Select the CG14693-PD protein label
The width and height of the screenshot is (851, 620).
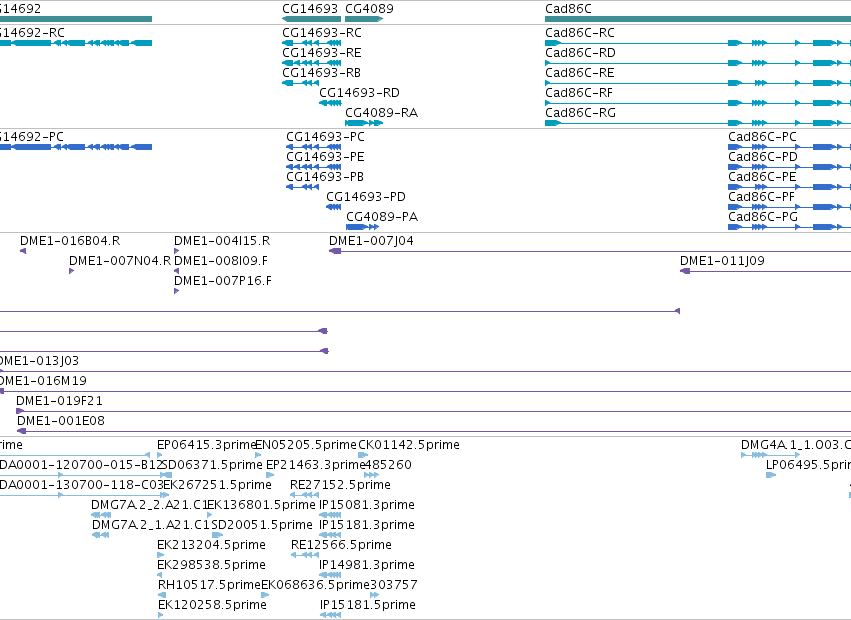[x=366, y=197]
